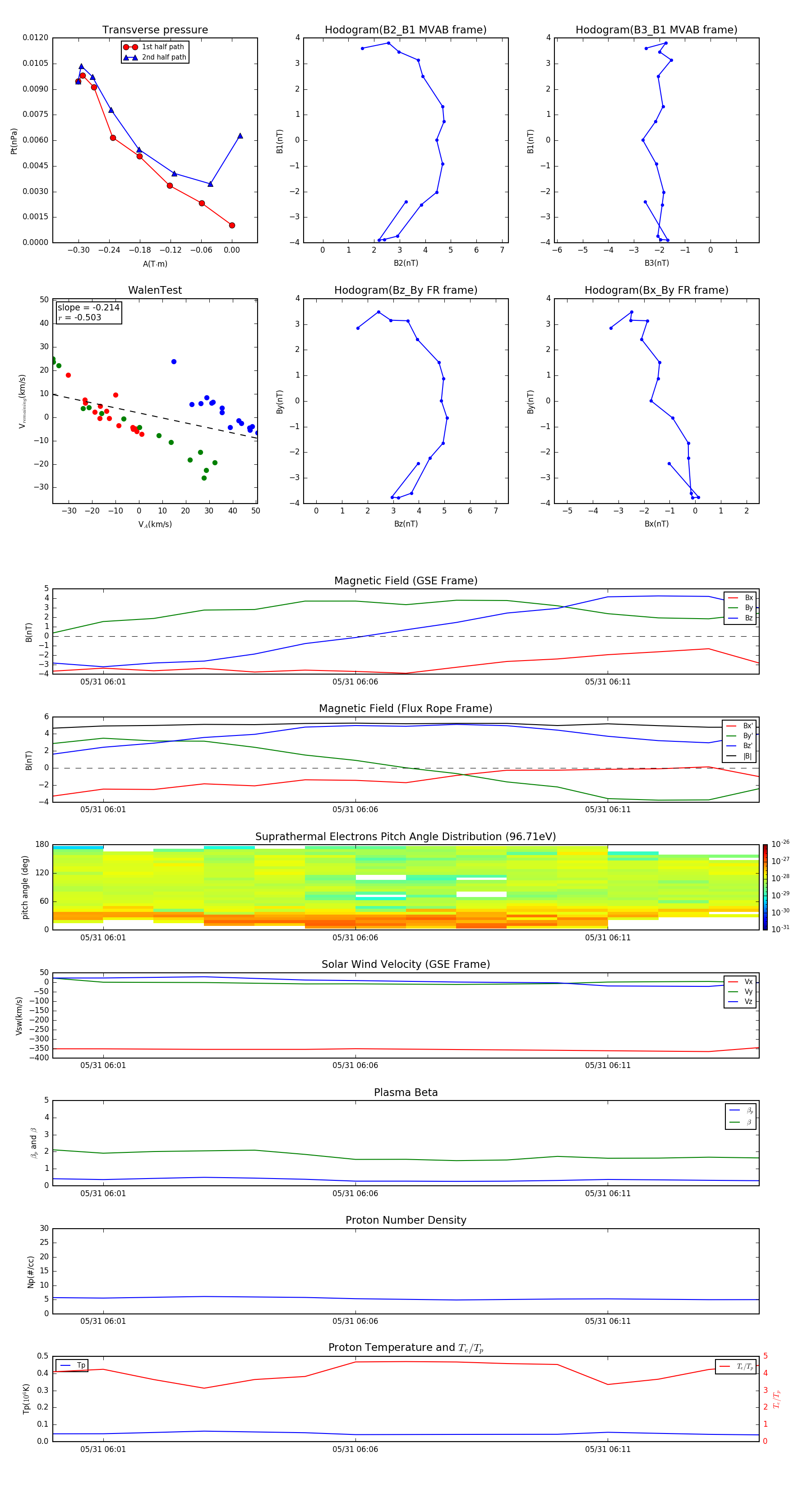This screenshot has width=812, height=1489.
Task: Click the 'Transverse pressure' plot title
Action: [155, 30]
